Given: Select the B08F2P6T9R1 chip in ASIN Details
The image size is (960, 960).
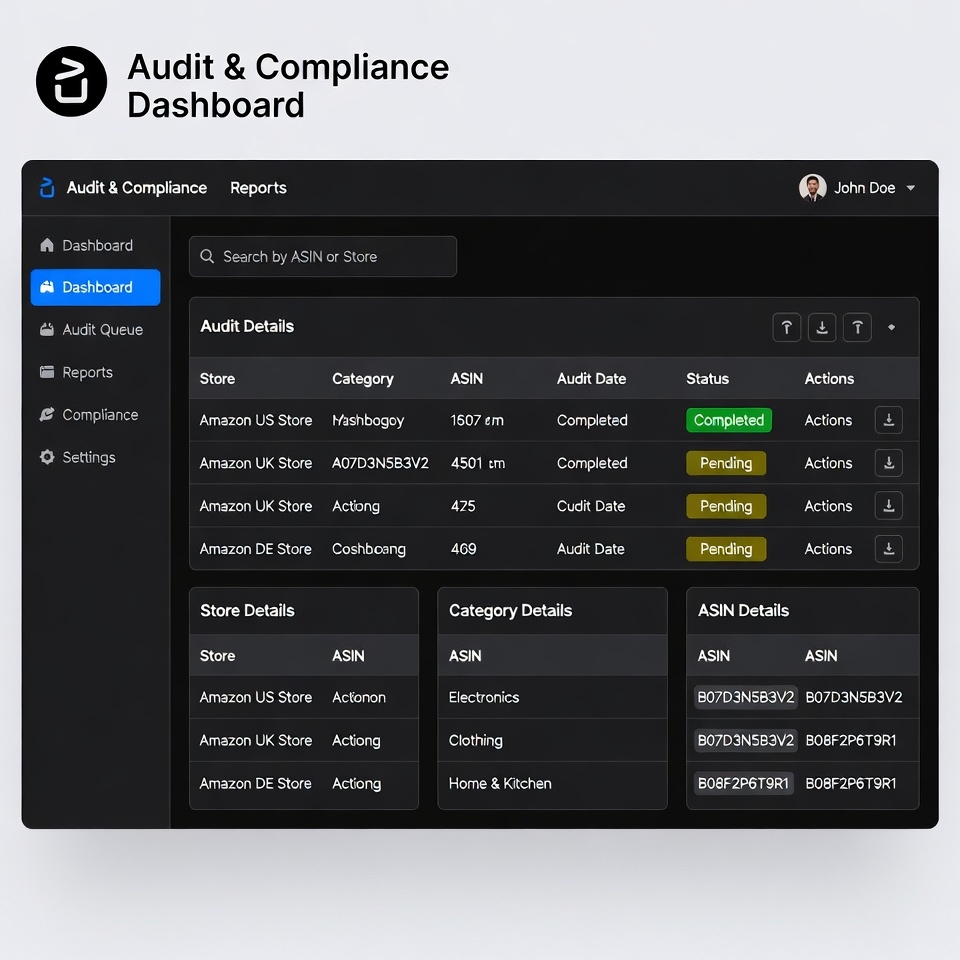Looking at the screenshot, I should pos(744,783).
